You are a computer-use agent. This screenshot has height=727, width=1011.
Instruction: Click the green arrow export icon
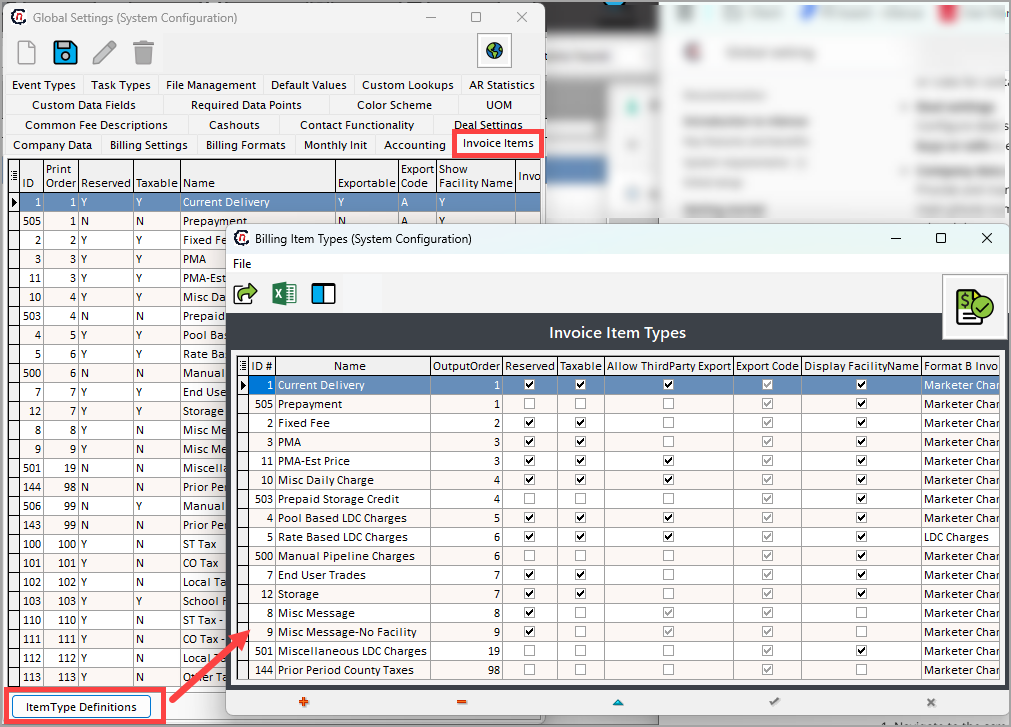tap(245, 294)
